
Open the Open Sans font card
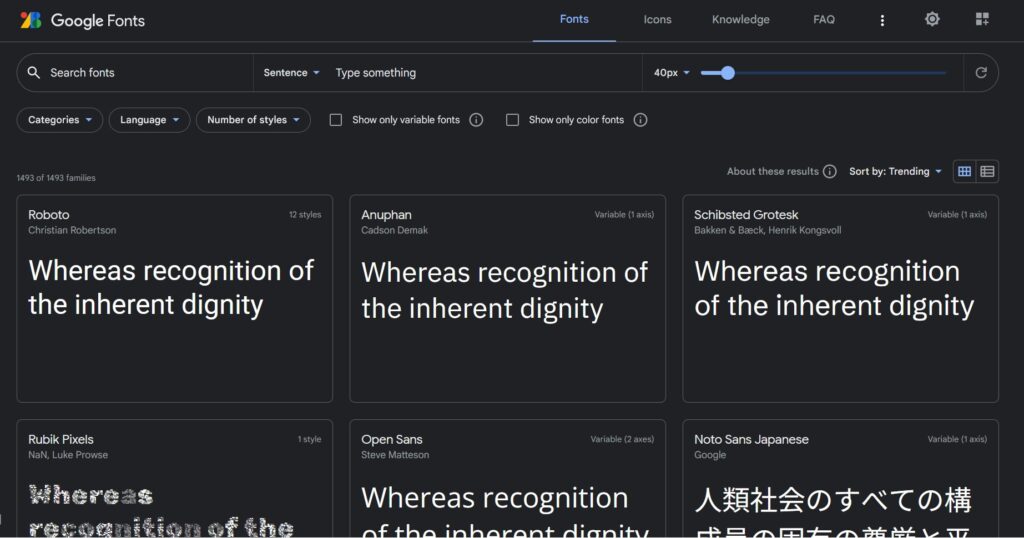[x=507, y=479]
